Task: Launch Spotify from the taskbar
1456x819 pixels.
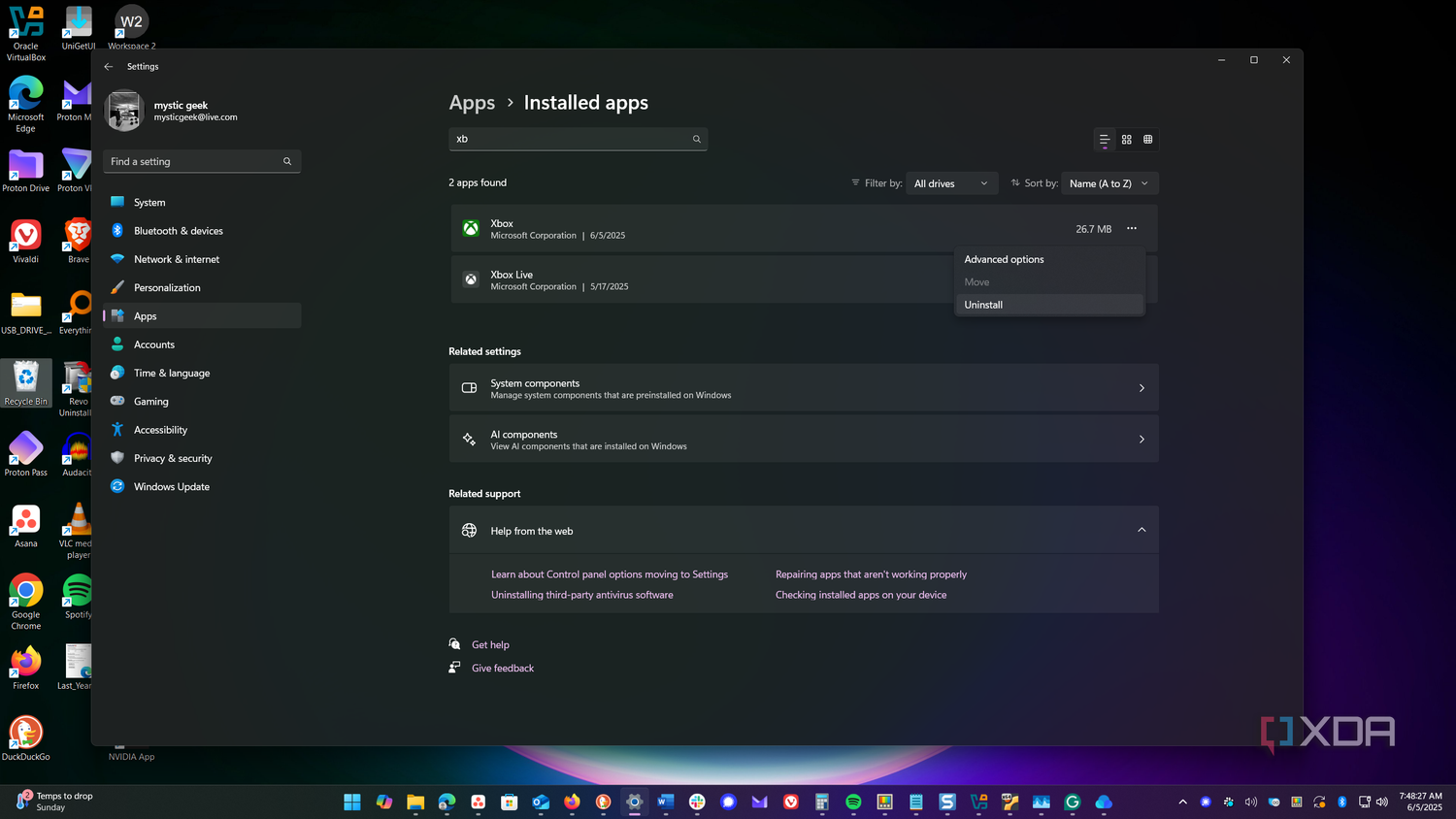Action: click(853, 802)
